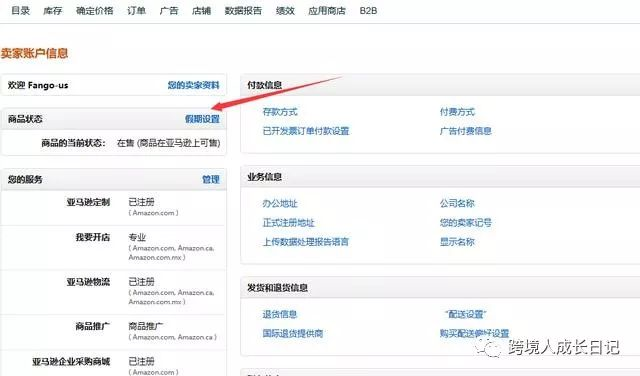Open the 库存 menu

(x=53, y=11)
